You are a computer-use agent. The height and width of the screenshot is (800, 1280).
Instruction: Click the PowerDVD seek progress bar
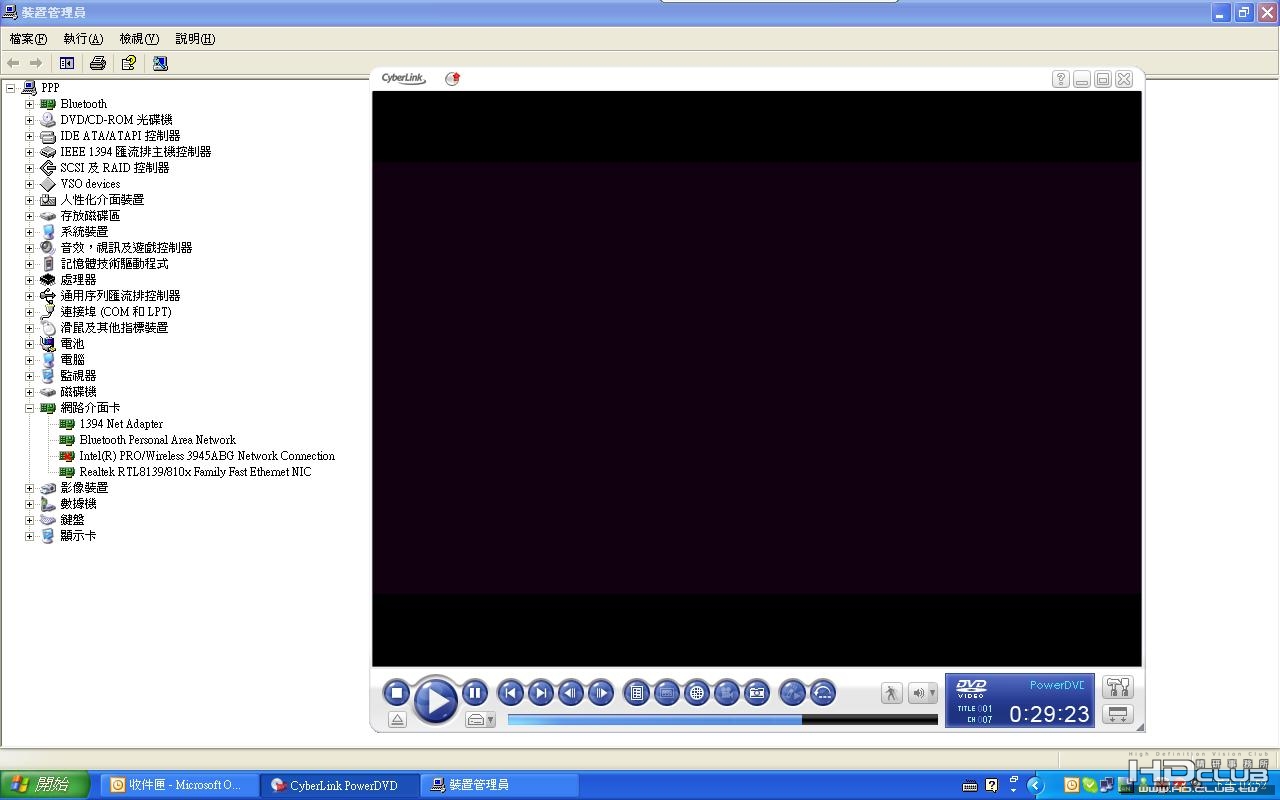point(722,719)
